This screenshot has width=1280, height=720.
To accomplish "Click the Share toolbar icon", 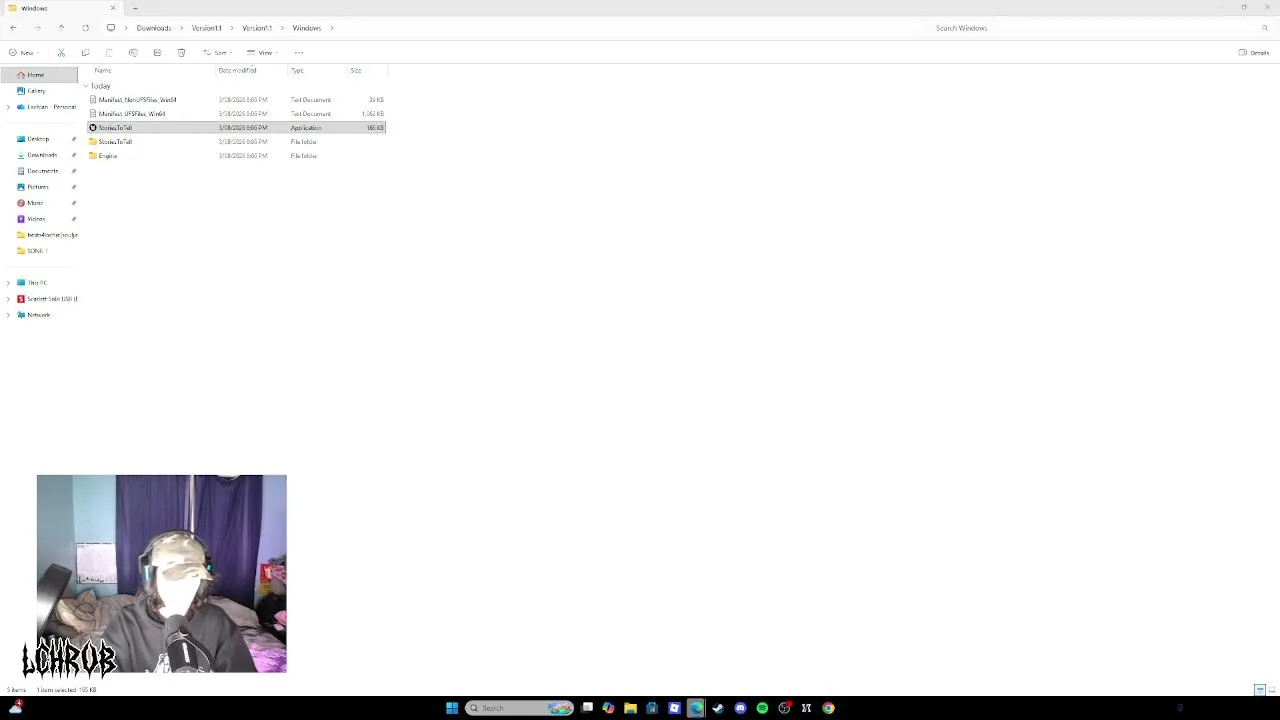I will coord(157,52).
